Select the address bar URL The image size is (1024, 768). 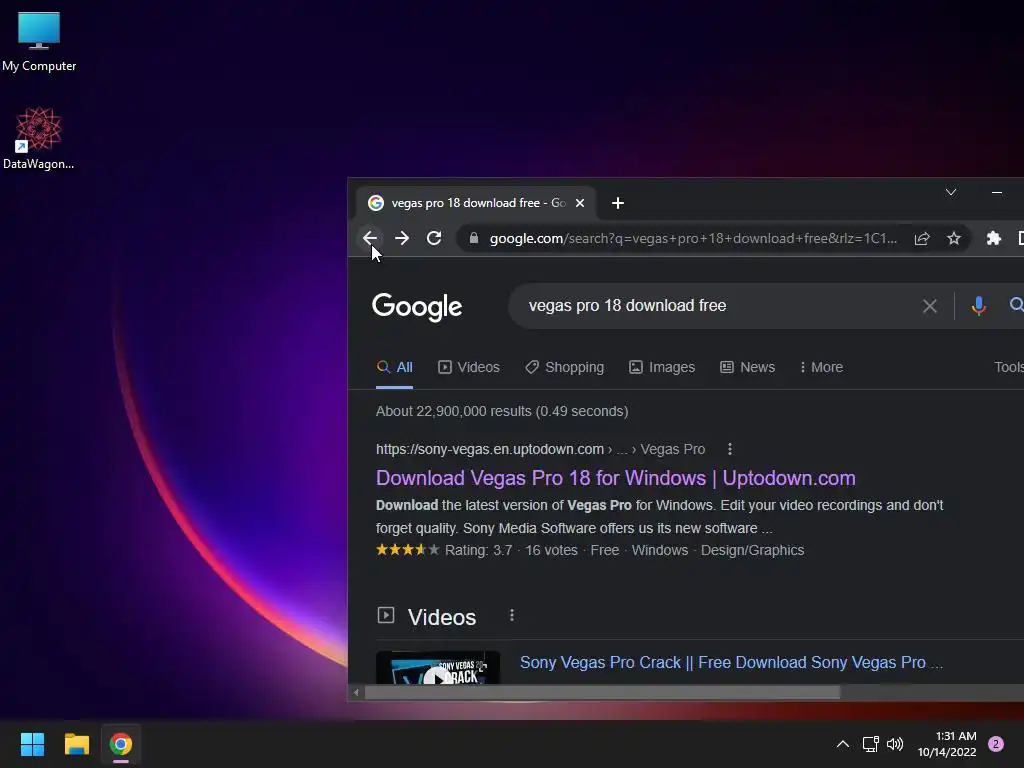coord(693,238)
